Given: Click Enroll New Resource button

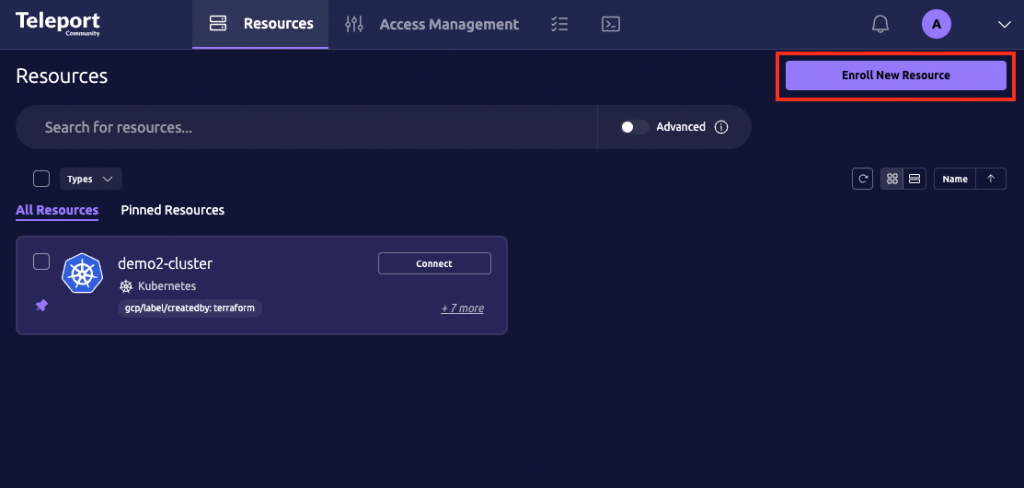Looking at the screenshot, I should click(895, 75).
